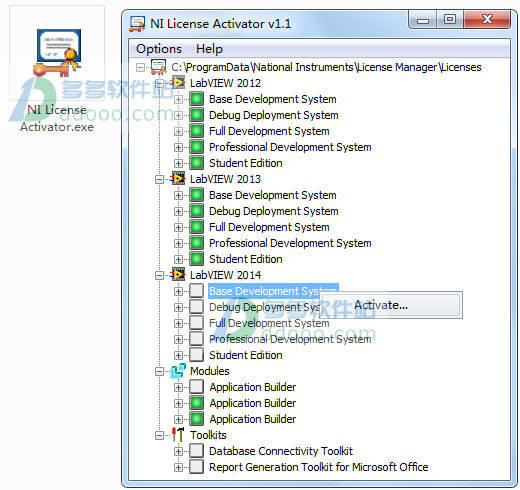This screenshot has height=490, width=520.
Task: Select LabVIEW 2014 Student Edition entry
Action: (x=246, y=355)
